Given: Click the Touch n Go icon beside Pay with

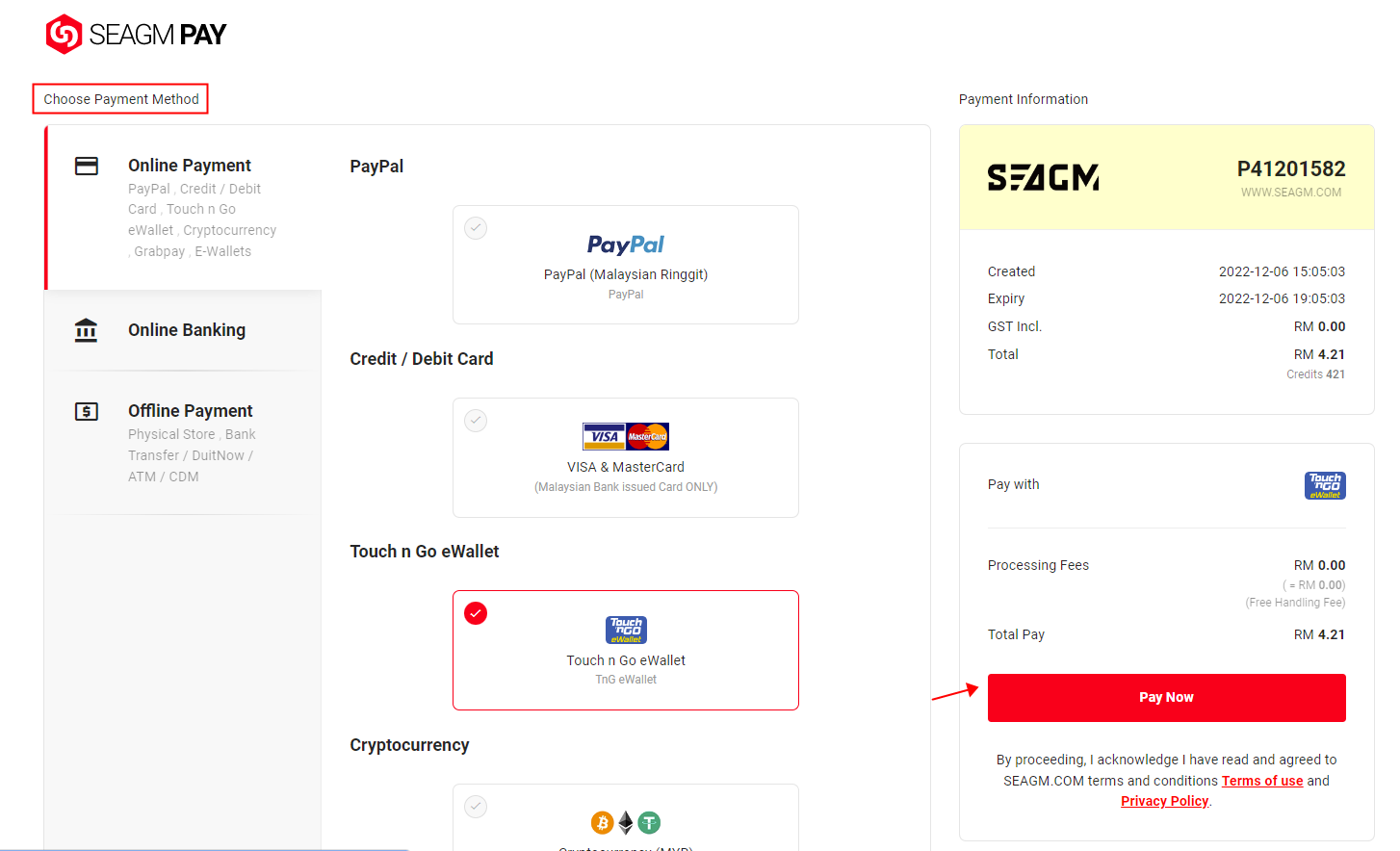Looking at the screenshot, I should (x=1325, y=485).
